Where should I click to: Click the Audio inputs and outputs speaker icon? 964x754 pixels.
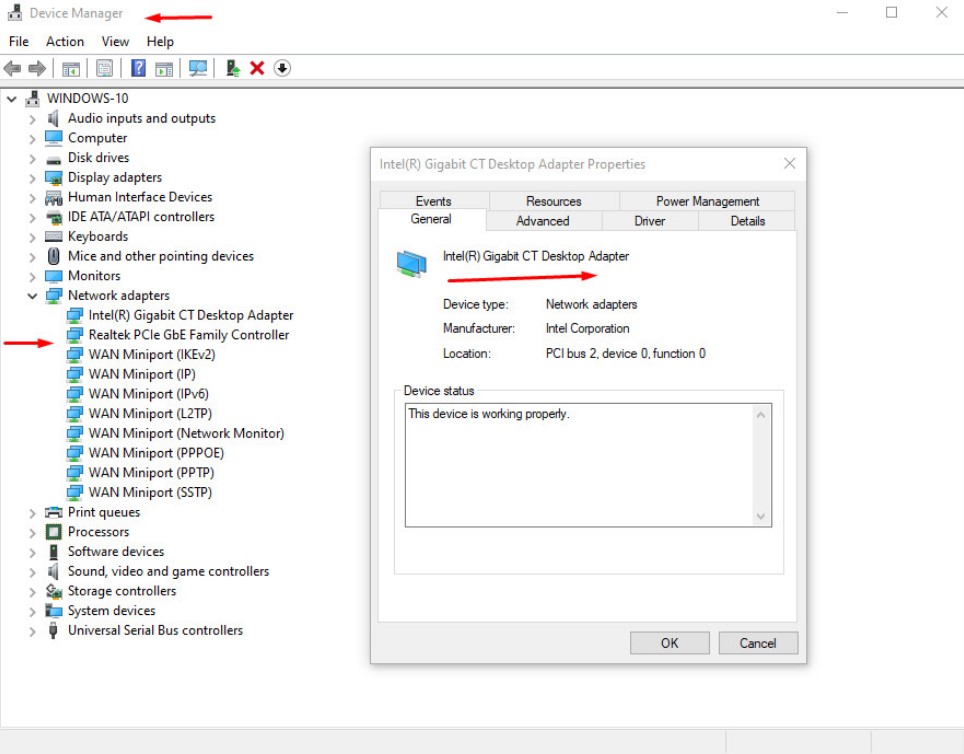[x=53, y=118]
